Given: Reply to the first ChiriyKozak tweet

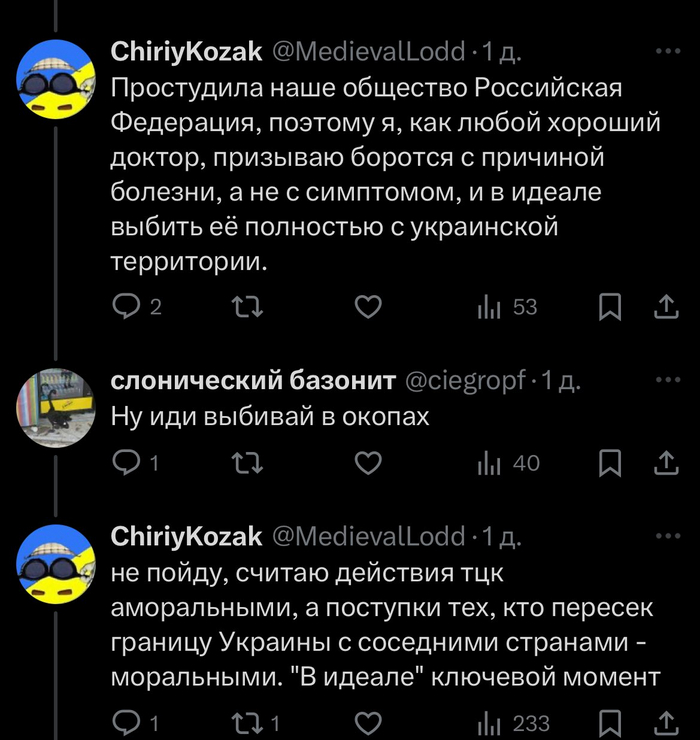Looking at the screenshot, I should (x=126, y=308).
